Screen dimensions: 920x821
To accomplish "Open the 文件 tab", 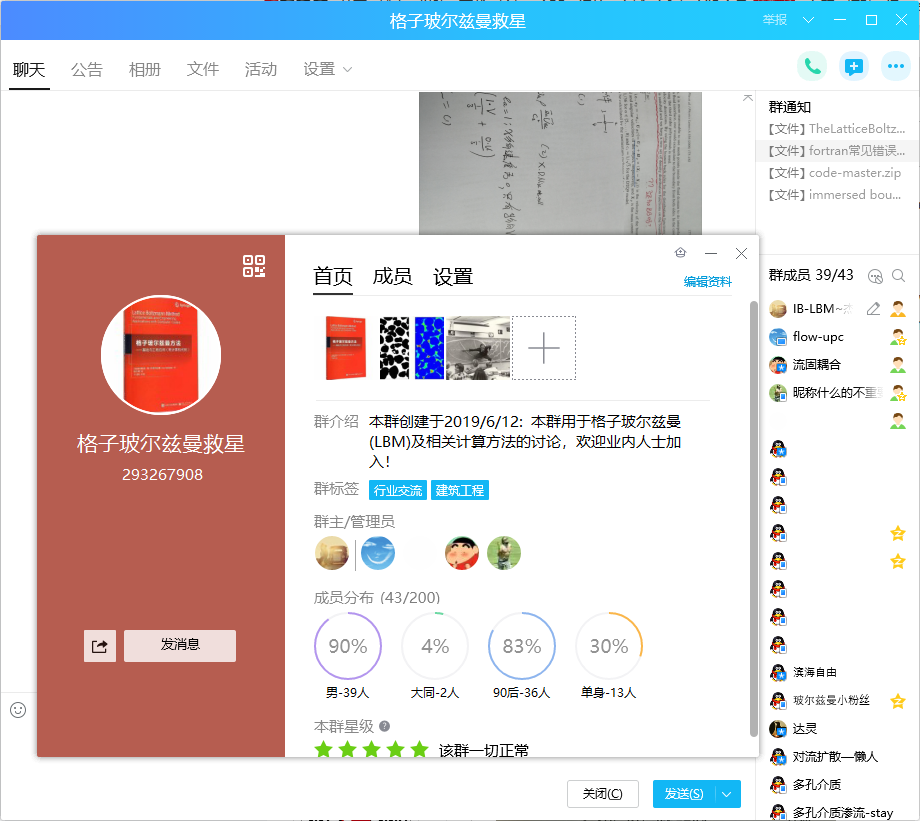I will point(202,69).
